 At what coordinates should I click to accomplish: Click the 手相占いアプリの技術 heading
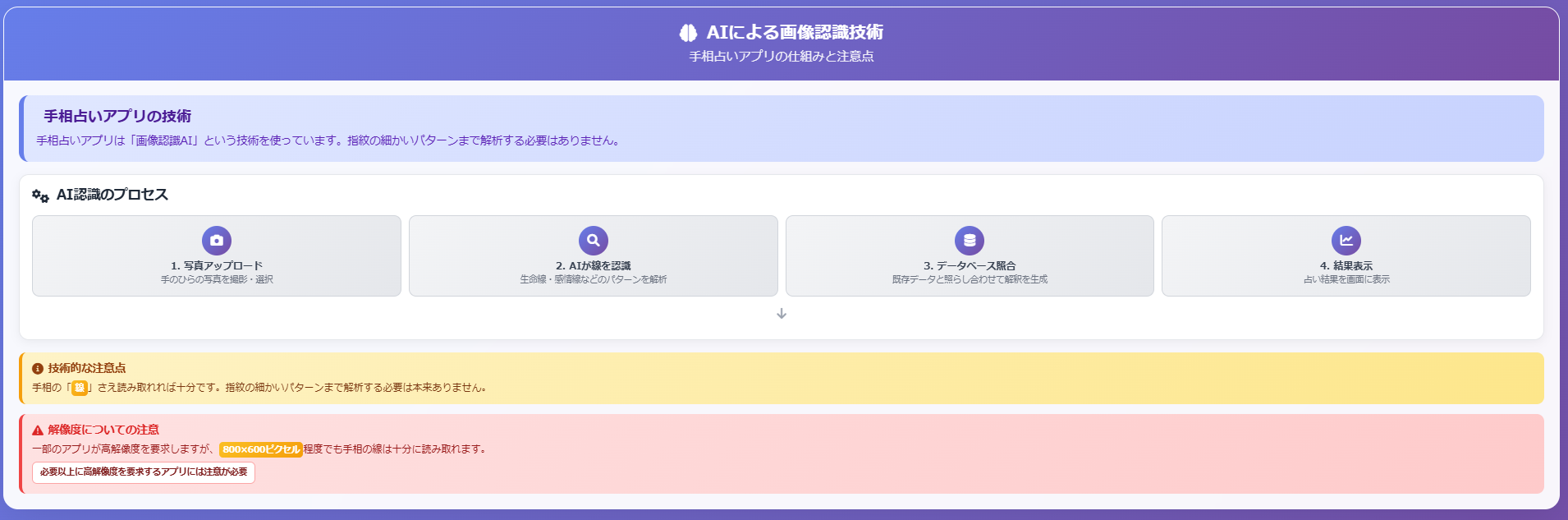coord(117,117)
